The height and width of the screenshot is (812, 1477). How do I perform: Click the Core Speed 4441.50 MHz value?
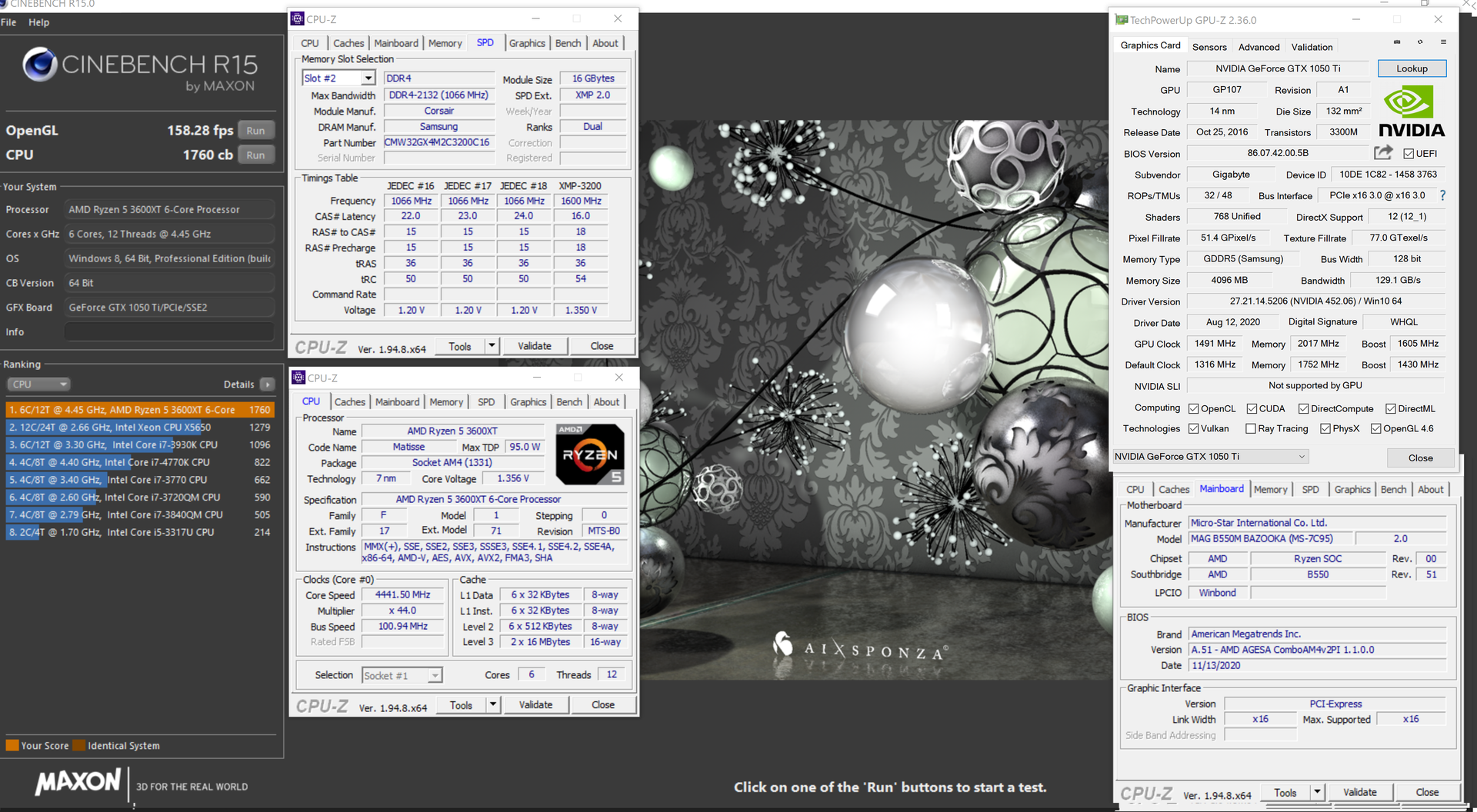pos(402,595)
